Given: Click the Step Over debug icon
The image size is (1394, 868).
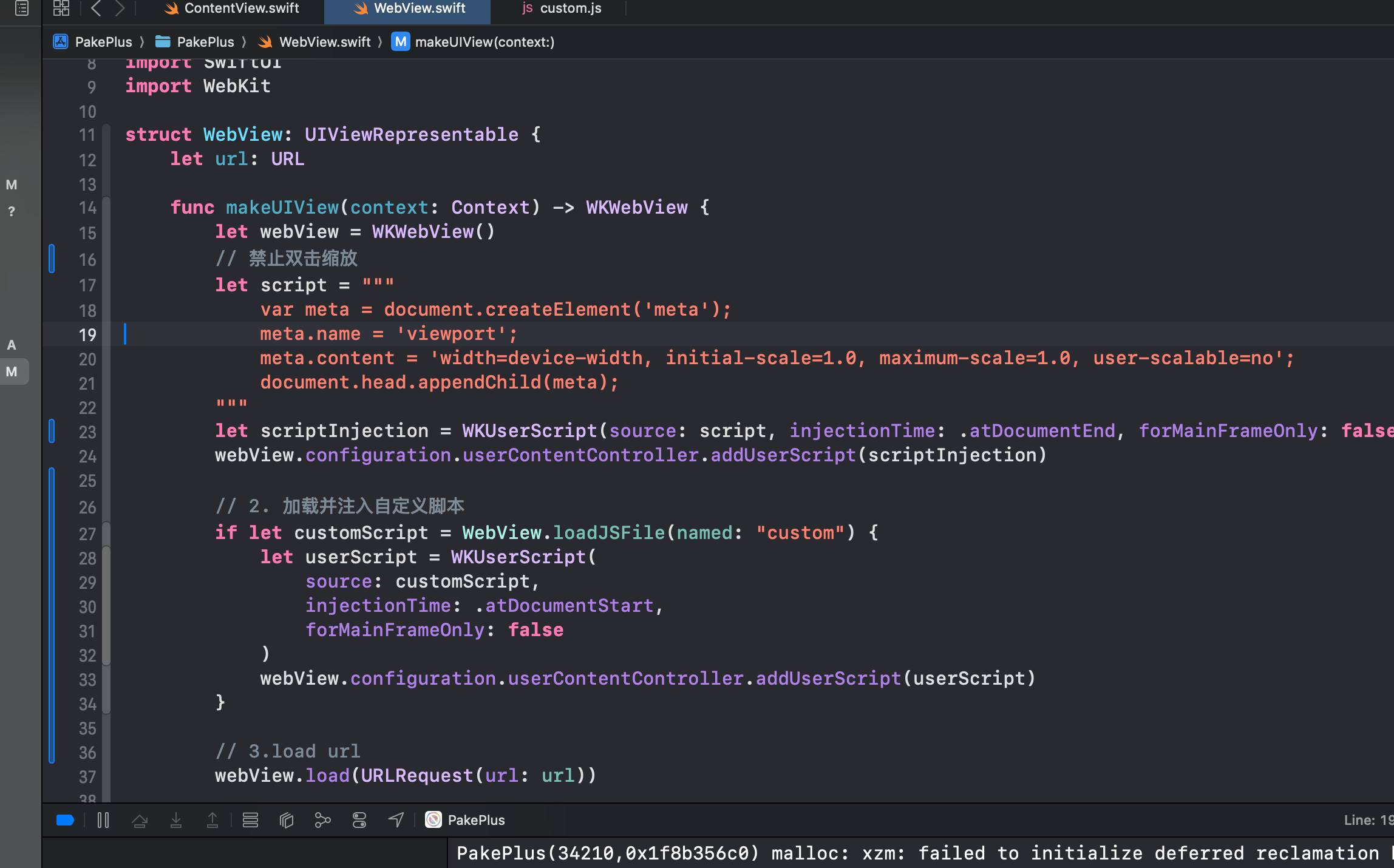Looking at the screenshot, I should [x=140, y=821].
